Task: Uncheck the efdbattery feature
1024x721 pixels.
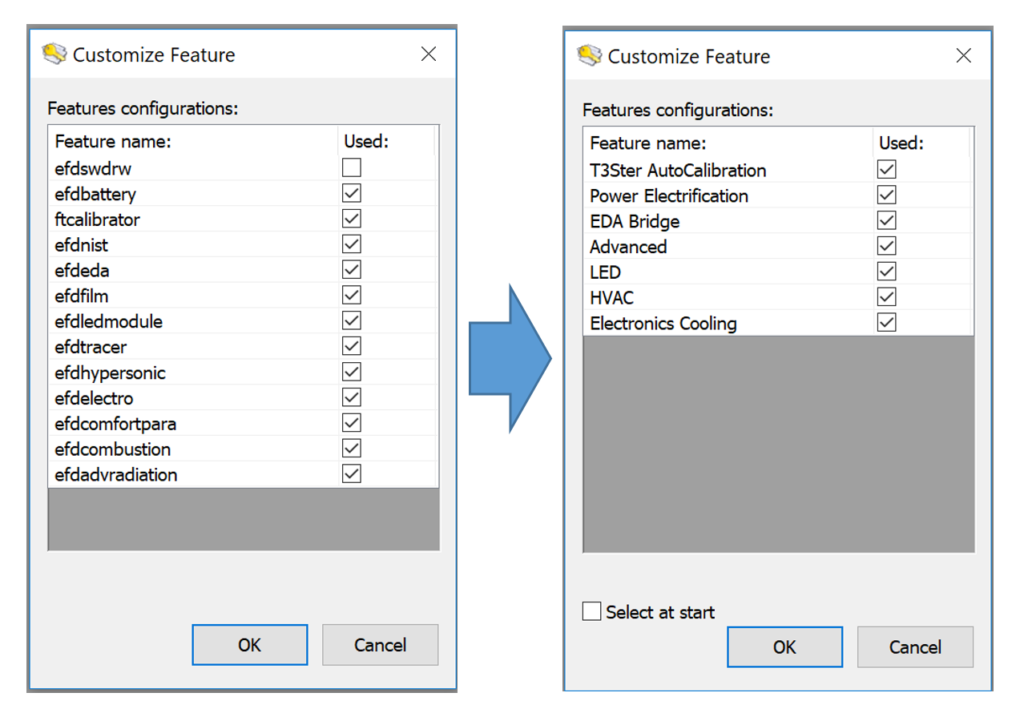Action: (351, 194)
